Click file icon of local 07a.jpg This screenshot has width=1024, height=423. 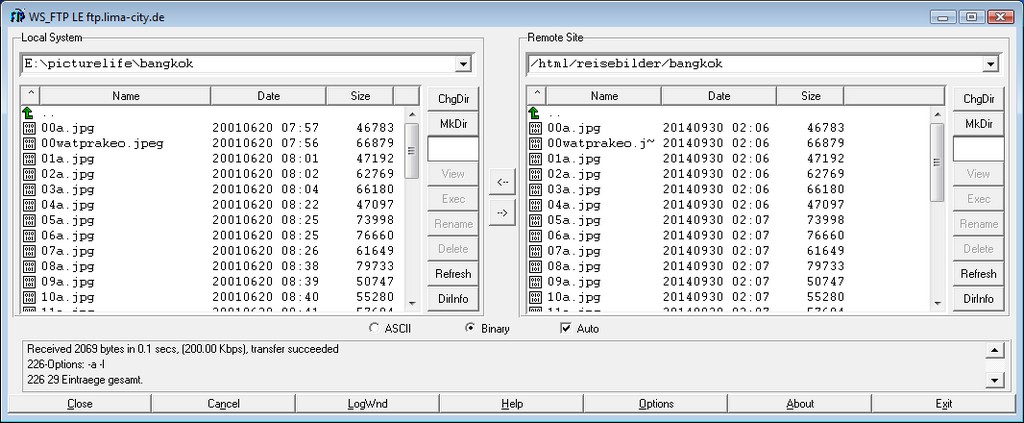coord(29,251)
